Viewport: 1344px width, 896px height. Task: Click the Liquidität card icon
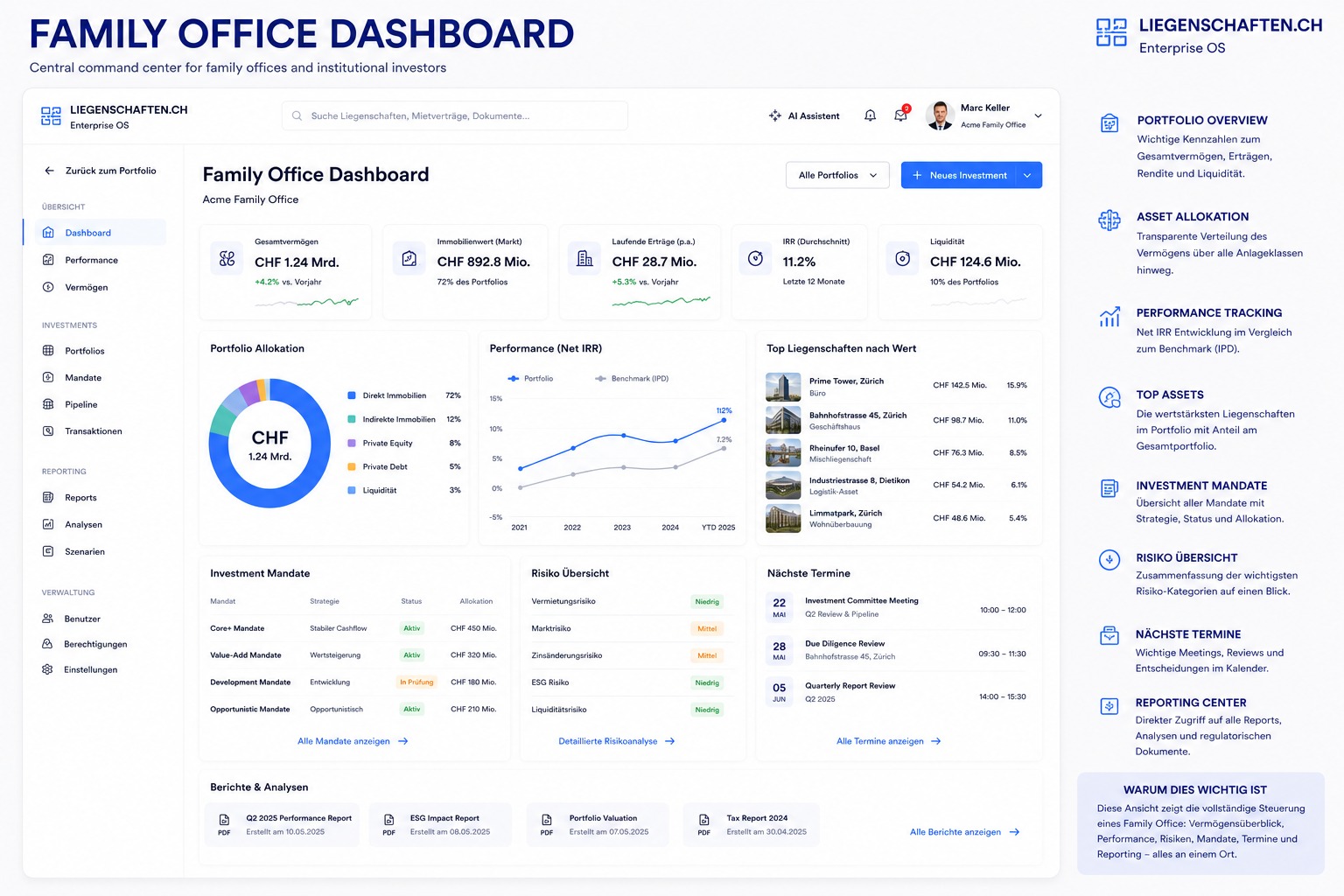[903, 259]
